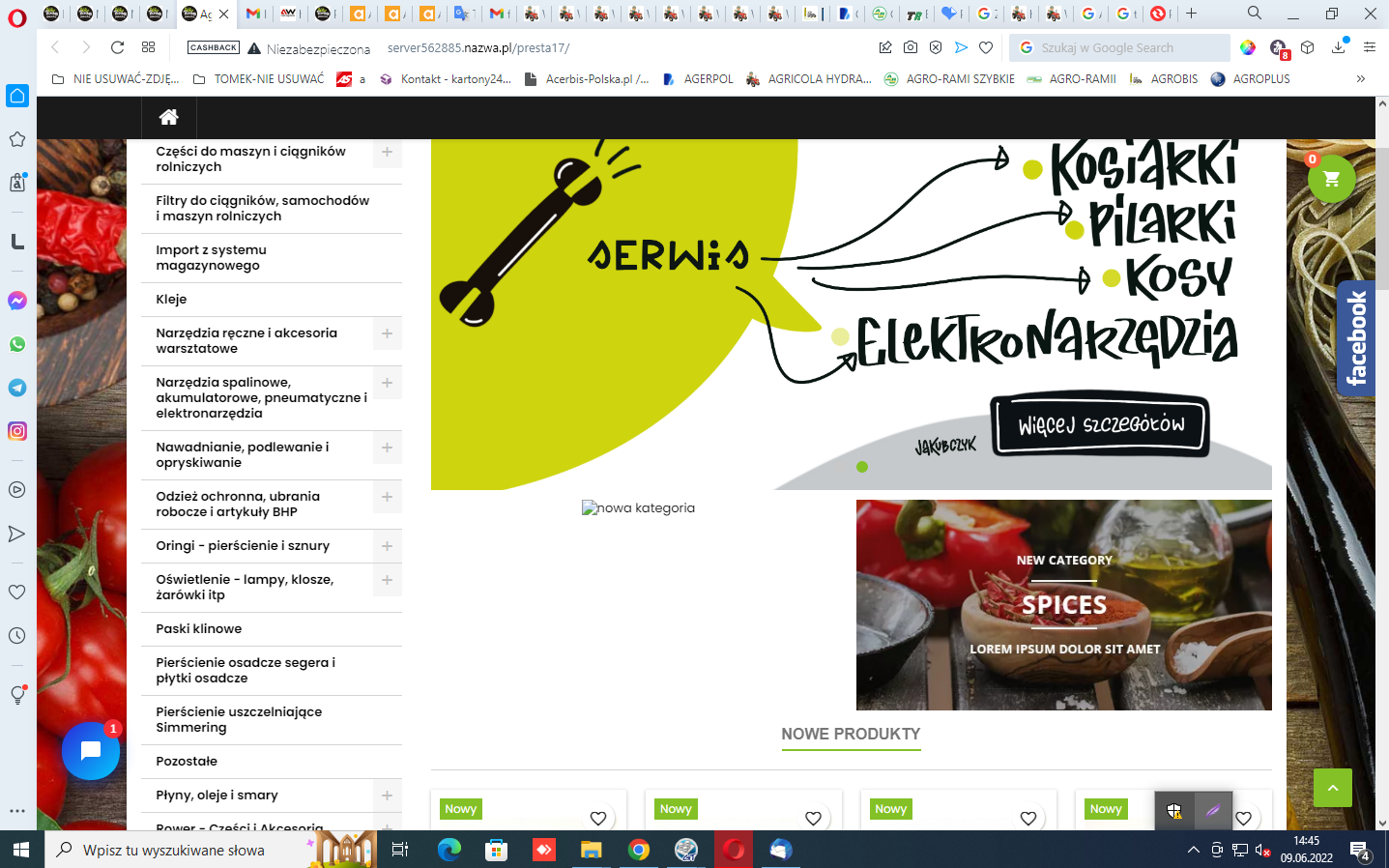
Task: Take a snapshot with the camera icon
Action: (911, 47)
